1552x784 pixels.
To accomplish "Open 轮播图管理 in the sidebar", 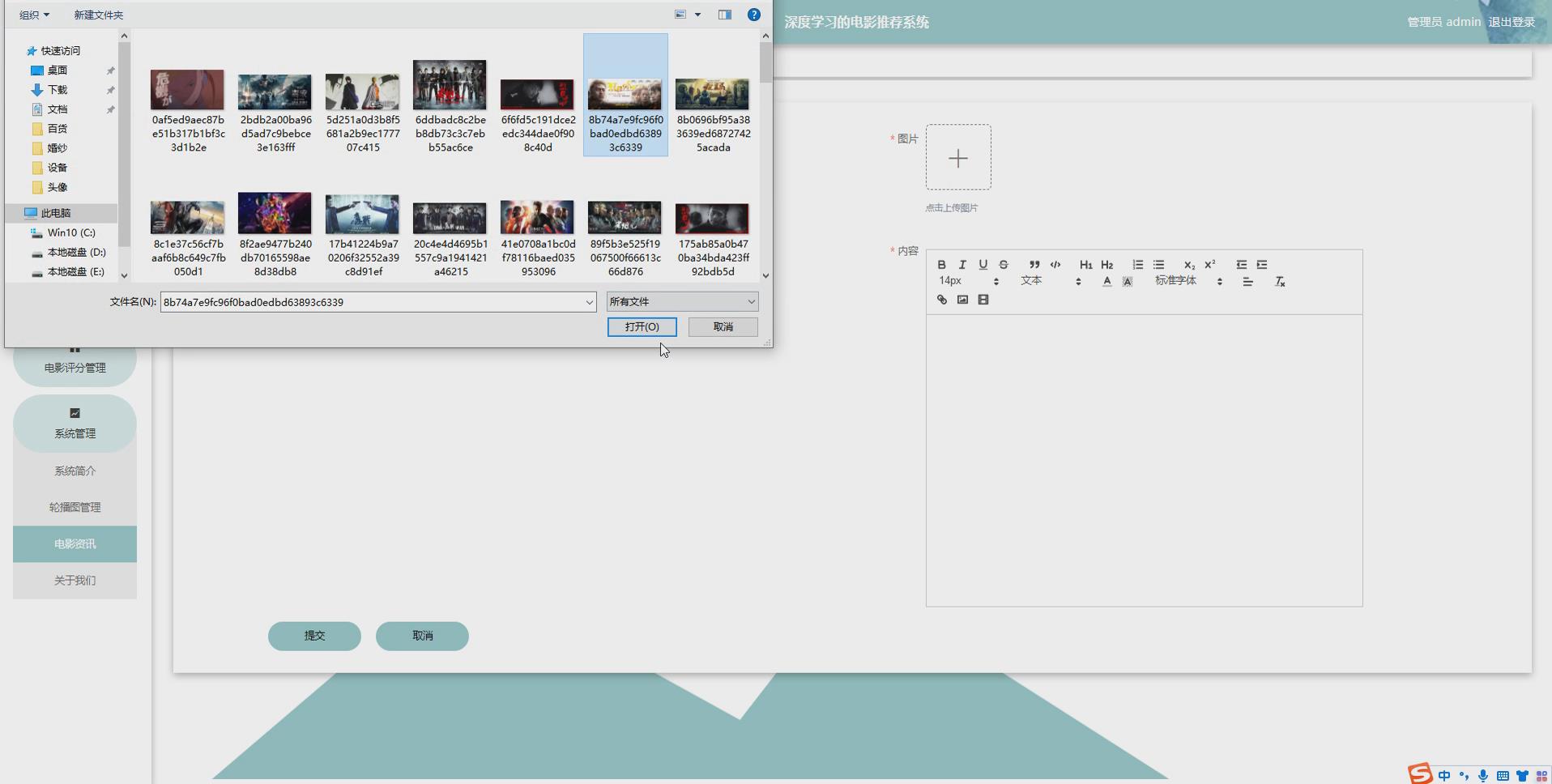I will point(75,507).
